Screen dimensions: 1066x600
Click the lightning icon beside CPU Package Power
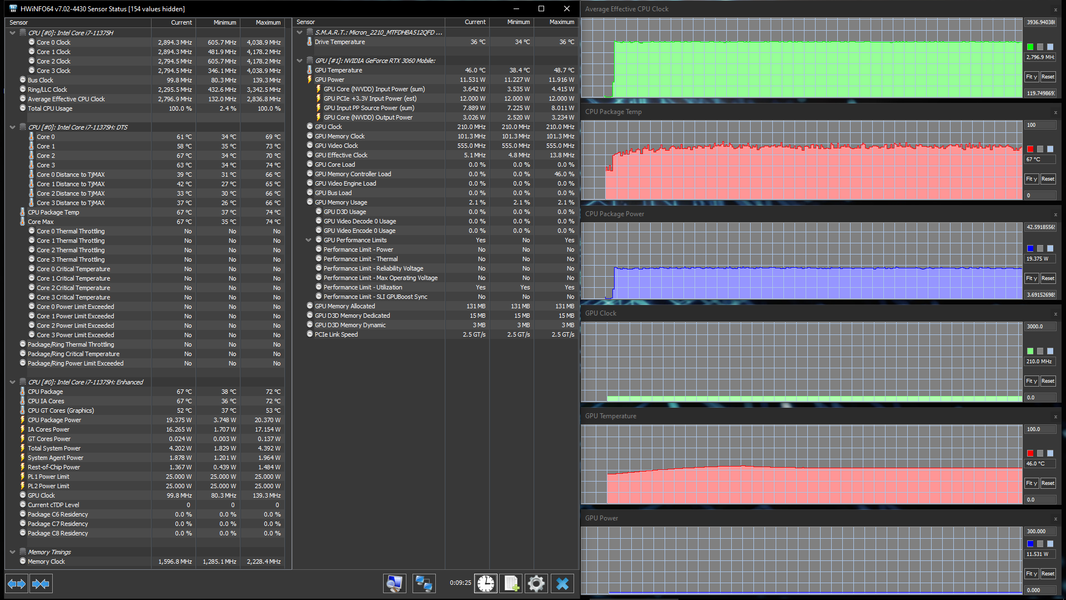click(22, 420)
